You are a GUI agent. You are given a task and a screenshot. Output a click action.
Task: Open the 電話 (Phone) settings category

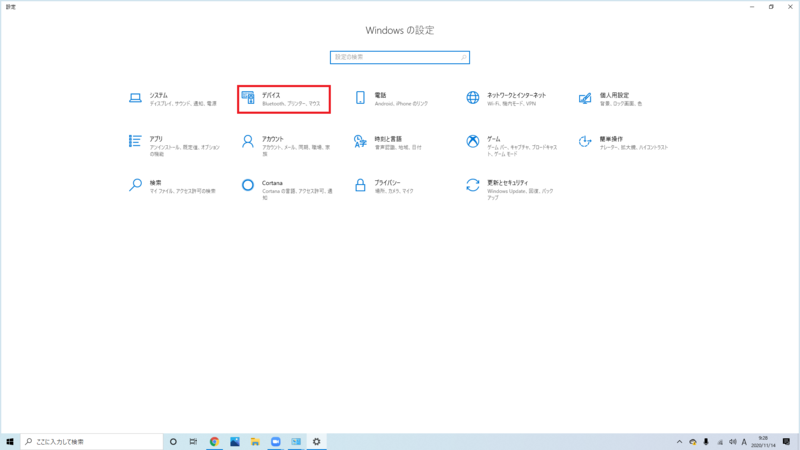[x=392, y=99]
